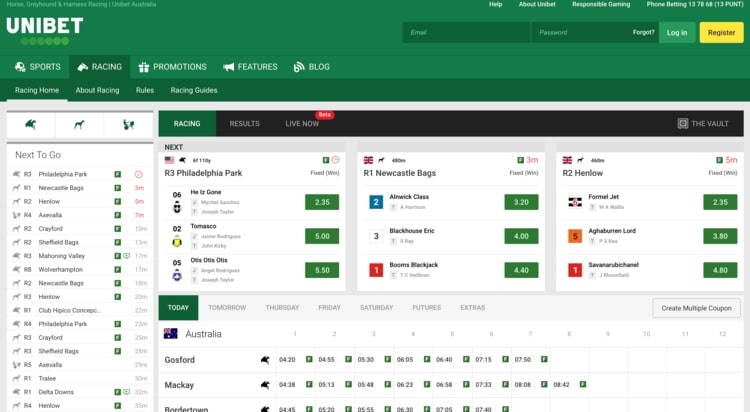Open Mackay 06:23 race time
Screen dimensions: 750x412
405,384
